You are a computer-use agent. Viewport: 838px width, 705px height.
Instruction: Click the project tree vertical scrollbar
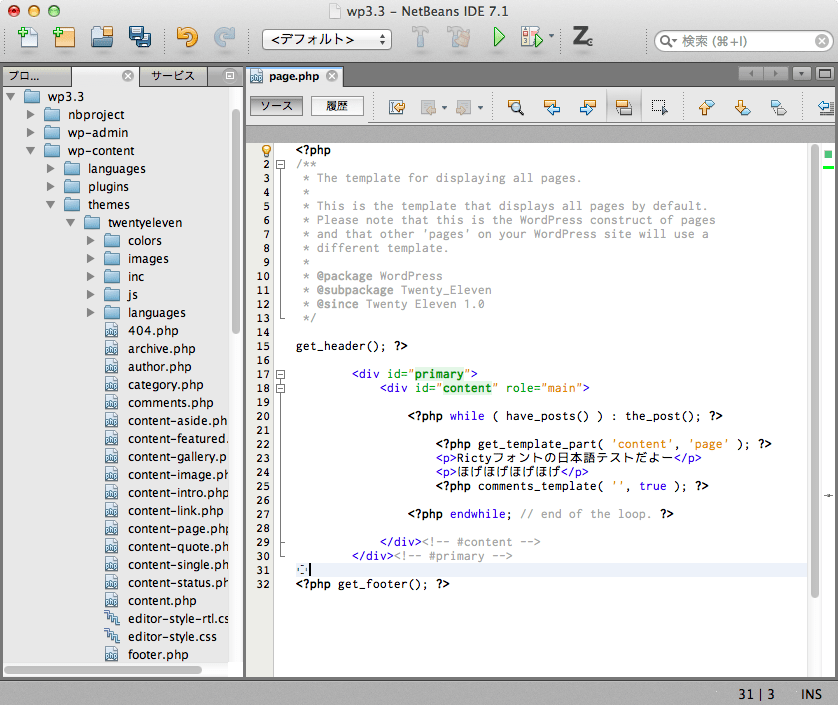click(236, 221)
